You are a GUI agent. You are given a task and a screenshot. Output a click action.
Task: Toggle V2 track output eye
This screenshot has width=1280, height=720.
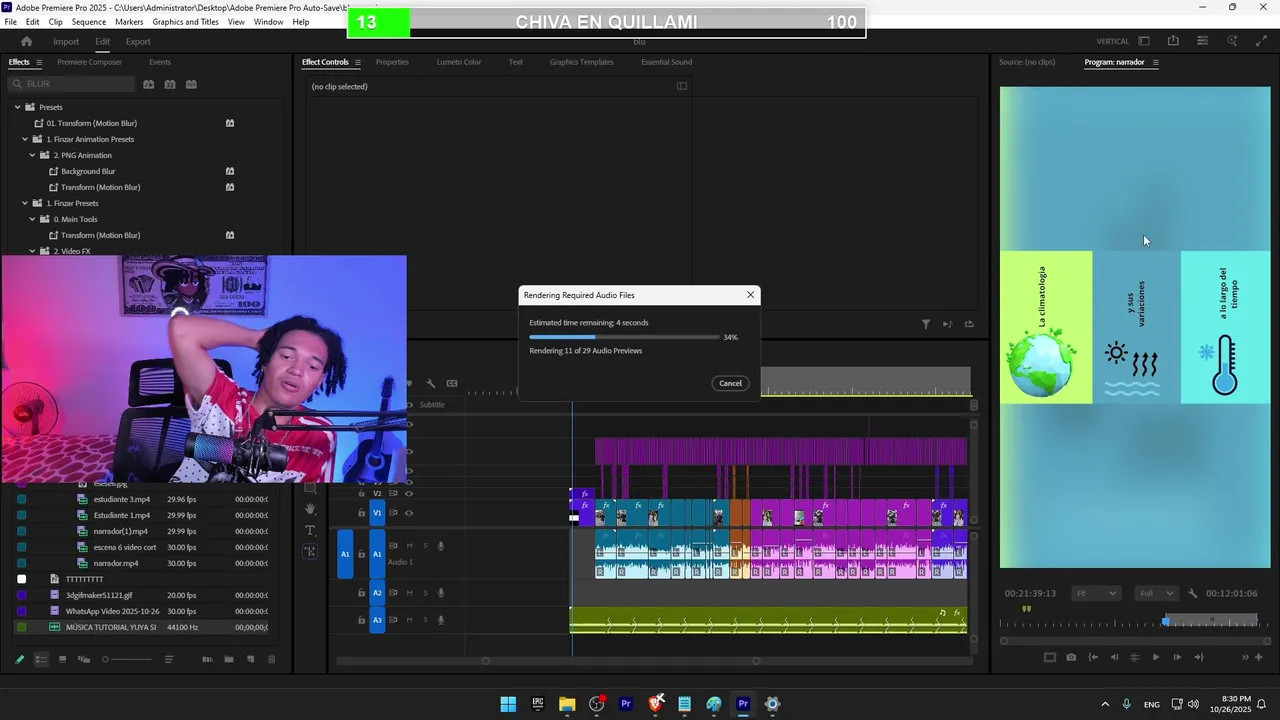(x=409, y=493)
